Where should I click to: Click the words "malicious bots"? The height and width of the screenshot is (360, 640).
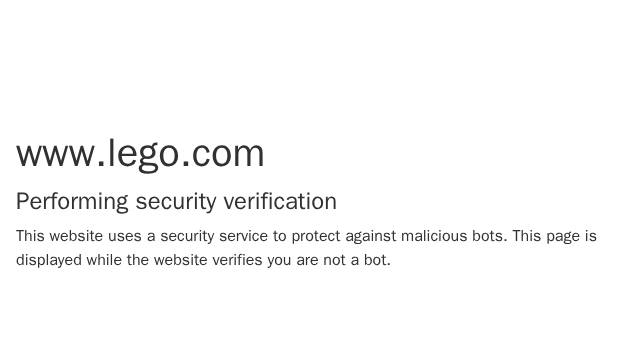pyautogui.click(x=454, y=236)
